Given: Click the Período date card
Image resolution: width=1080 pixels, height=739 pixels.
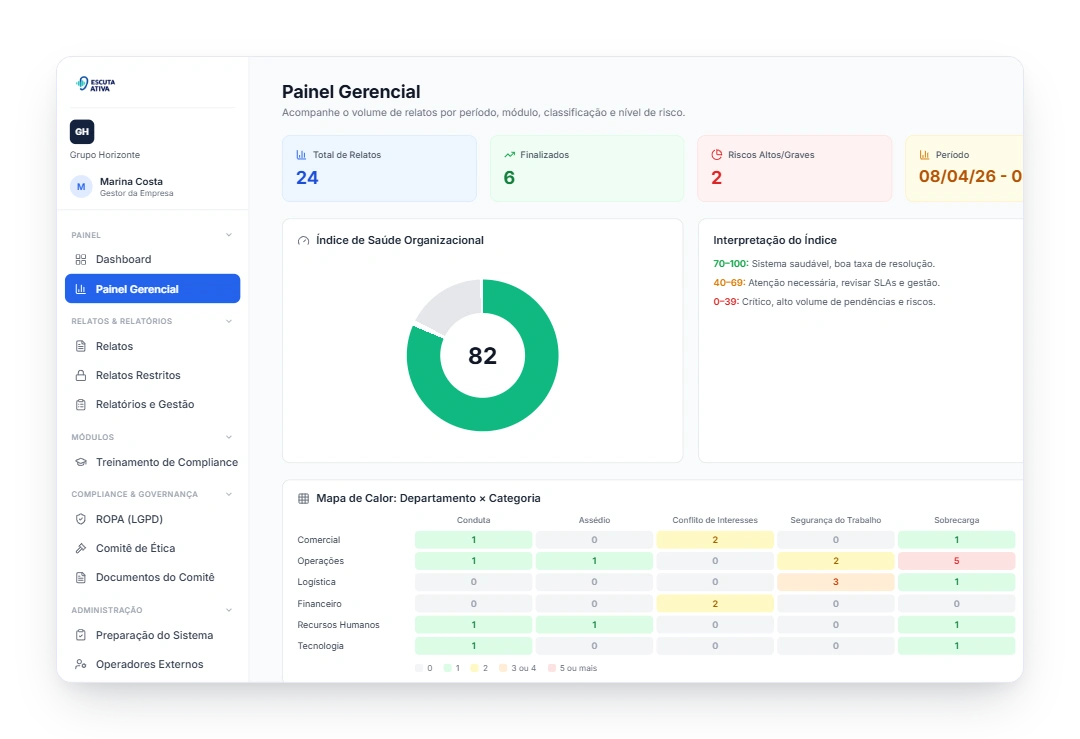Looking at the screenshot, I should 964,169.
